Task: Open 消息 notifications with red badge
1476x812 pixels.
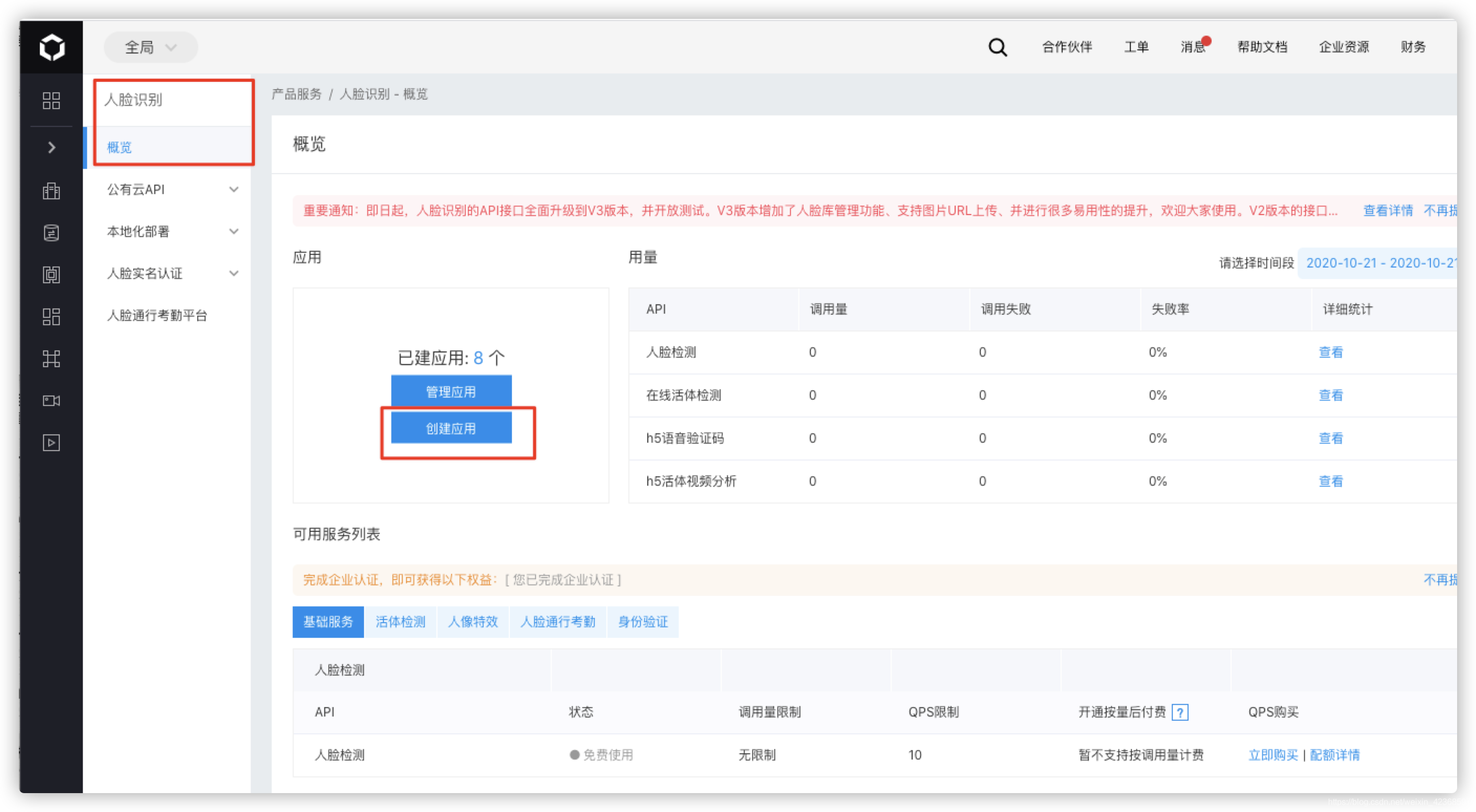Action: pyautogui.click(x=1193, y=48)
